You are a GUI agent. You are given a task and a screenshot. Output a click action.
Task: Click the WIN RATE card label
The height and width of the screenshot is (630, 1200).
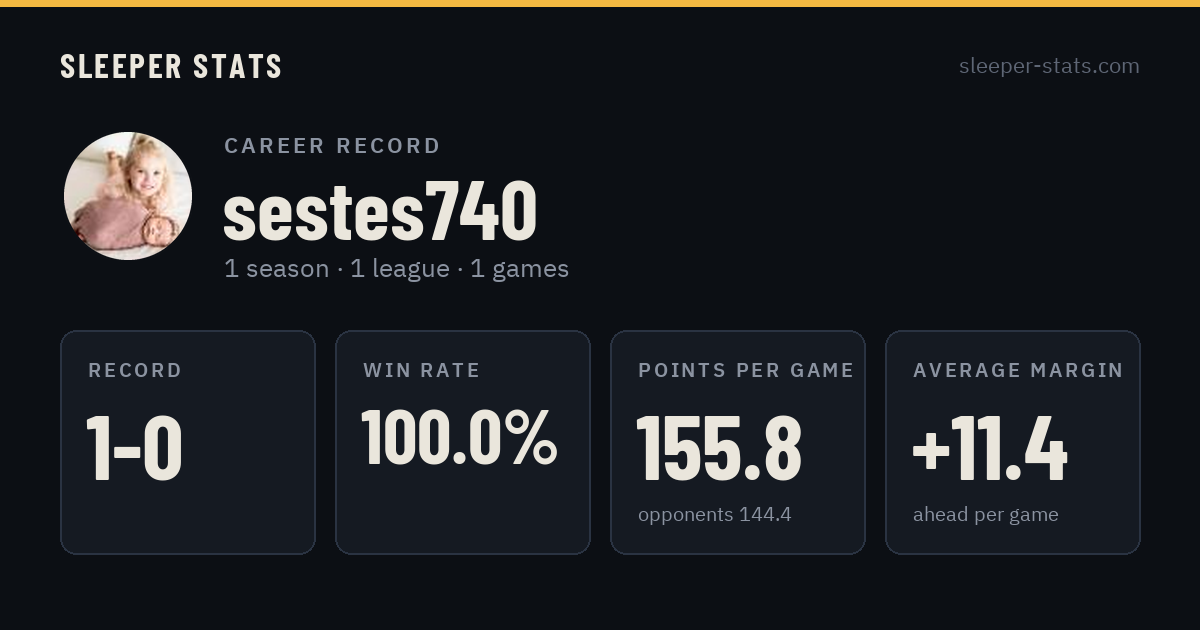tap(422, 371)
